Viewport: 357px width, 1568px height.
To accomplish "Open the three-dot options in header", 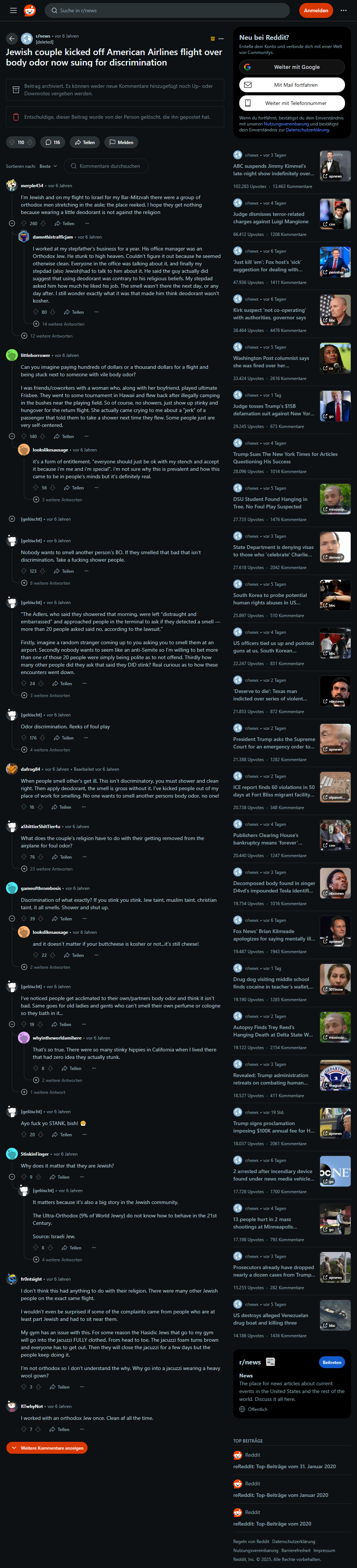I will click(344, 10).
